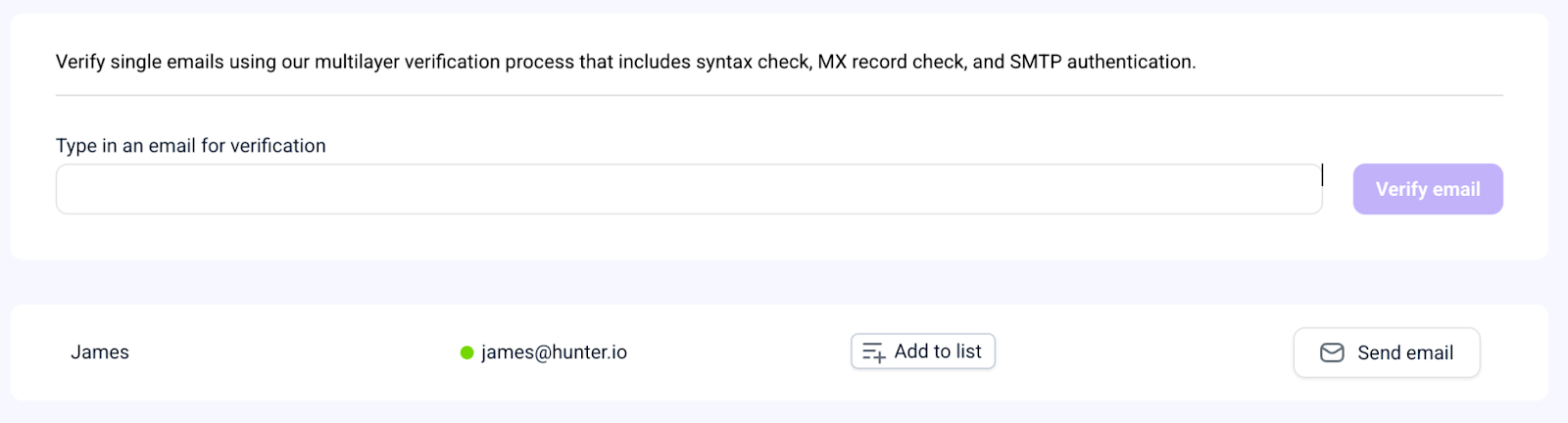Click the Add to list button

pyautogui.click(x=923, y=352)
